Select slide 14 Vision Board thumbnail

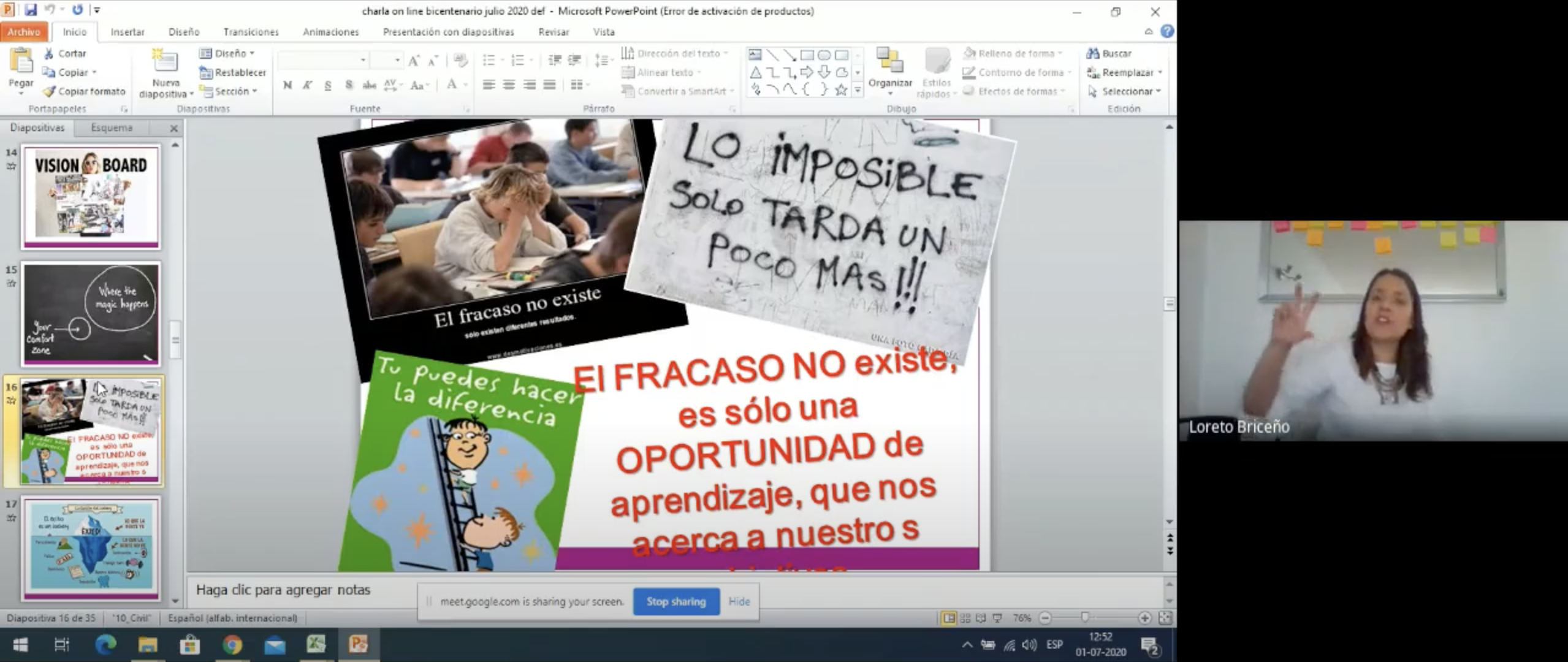[x=91, y=197]
